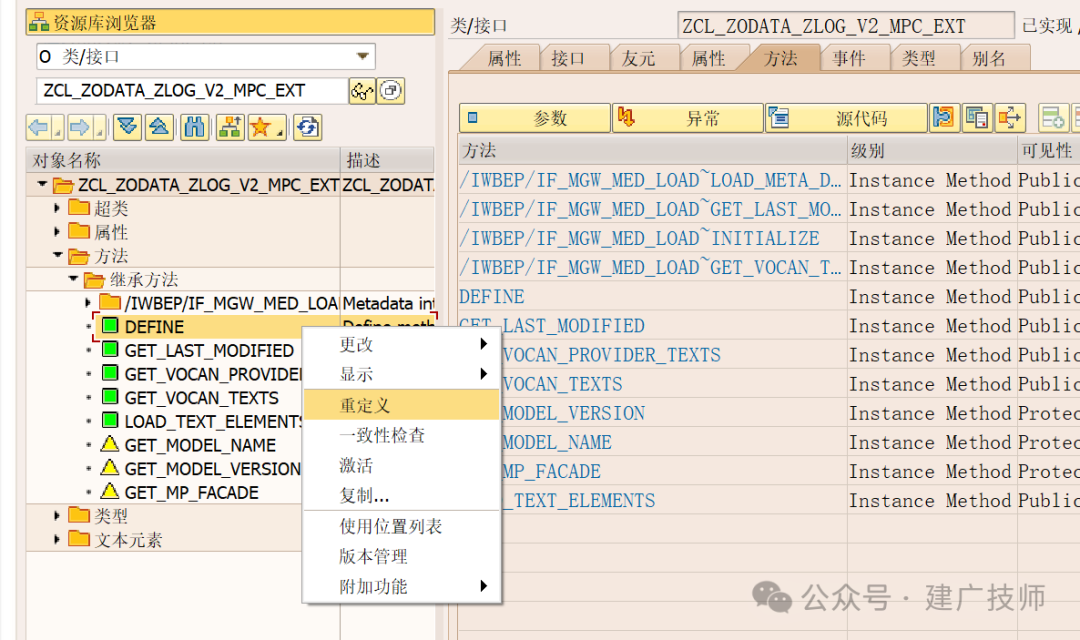Click the orange-blue icon after 源代码 button
This screenshot has width=1080, height=640.
[944, 118]
